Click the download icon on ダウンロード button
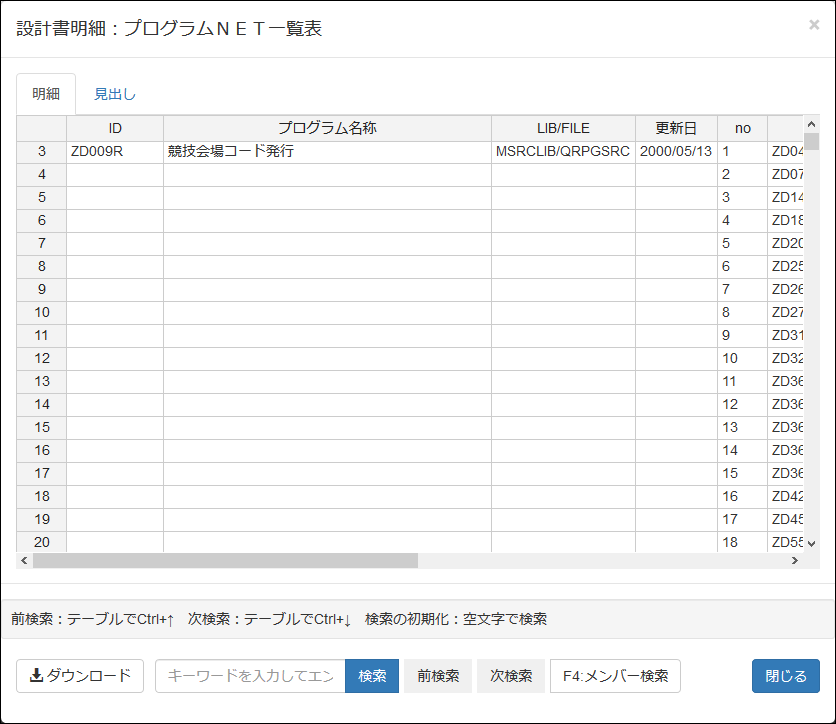 [36, 675]
